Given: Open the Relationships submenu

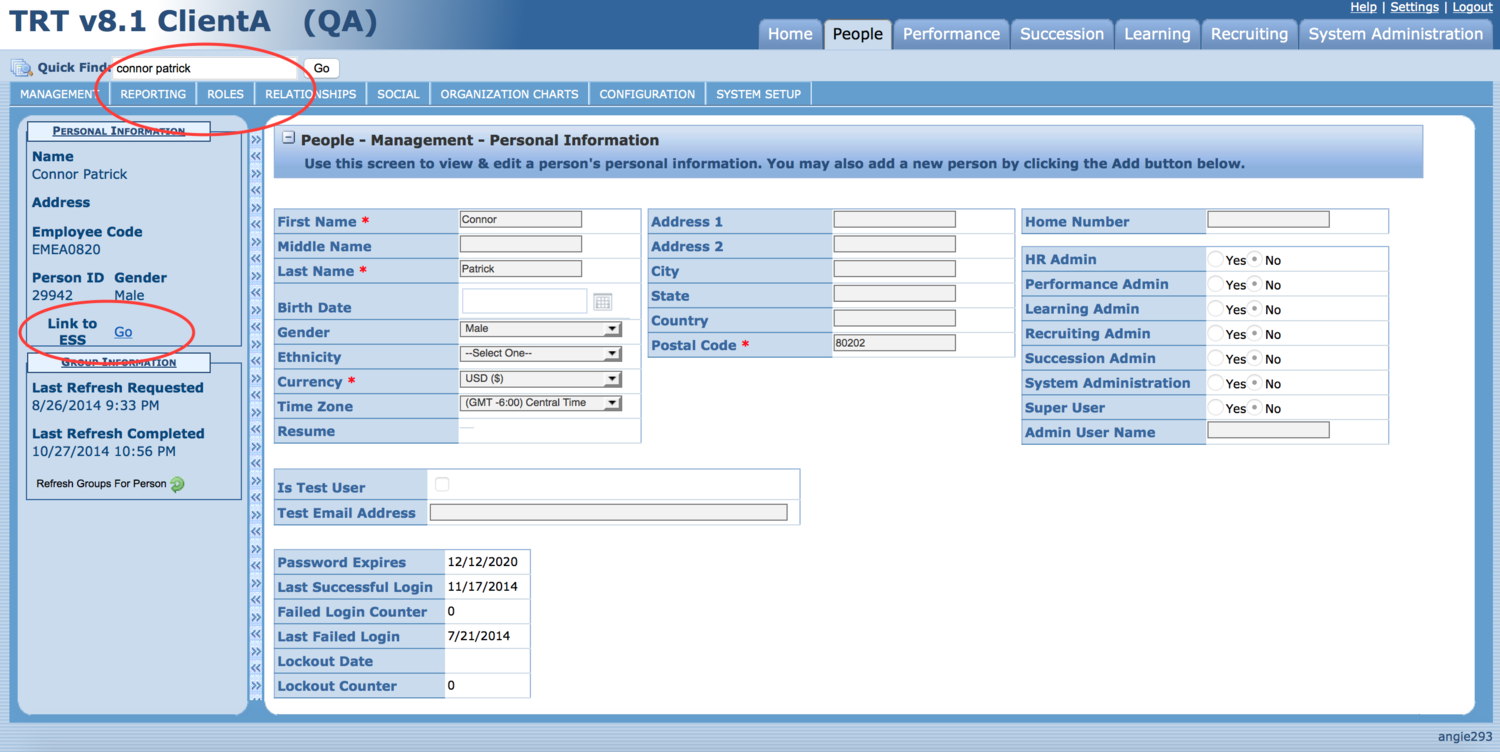Looking at the screenshot, I should coord(310,94).
